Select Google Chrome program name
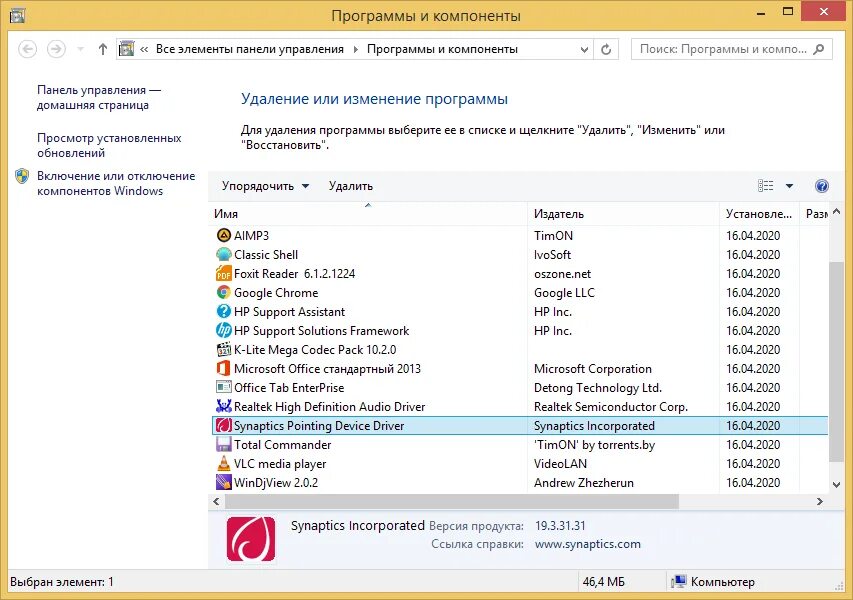Screen dimensions: 853x600 276,293
